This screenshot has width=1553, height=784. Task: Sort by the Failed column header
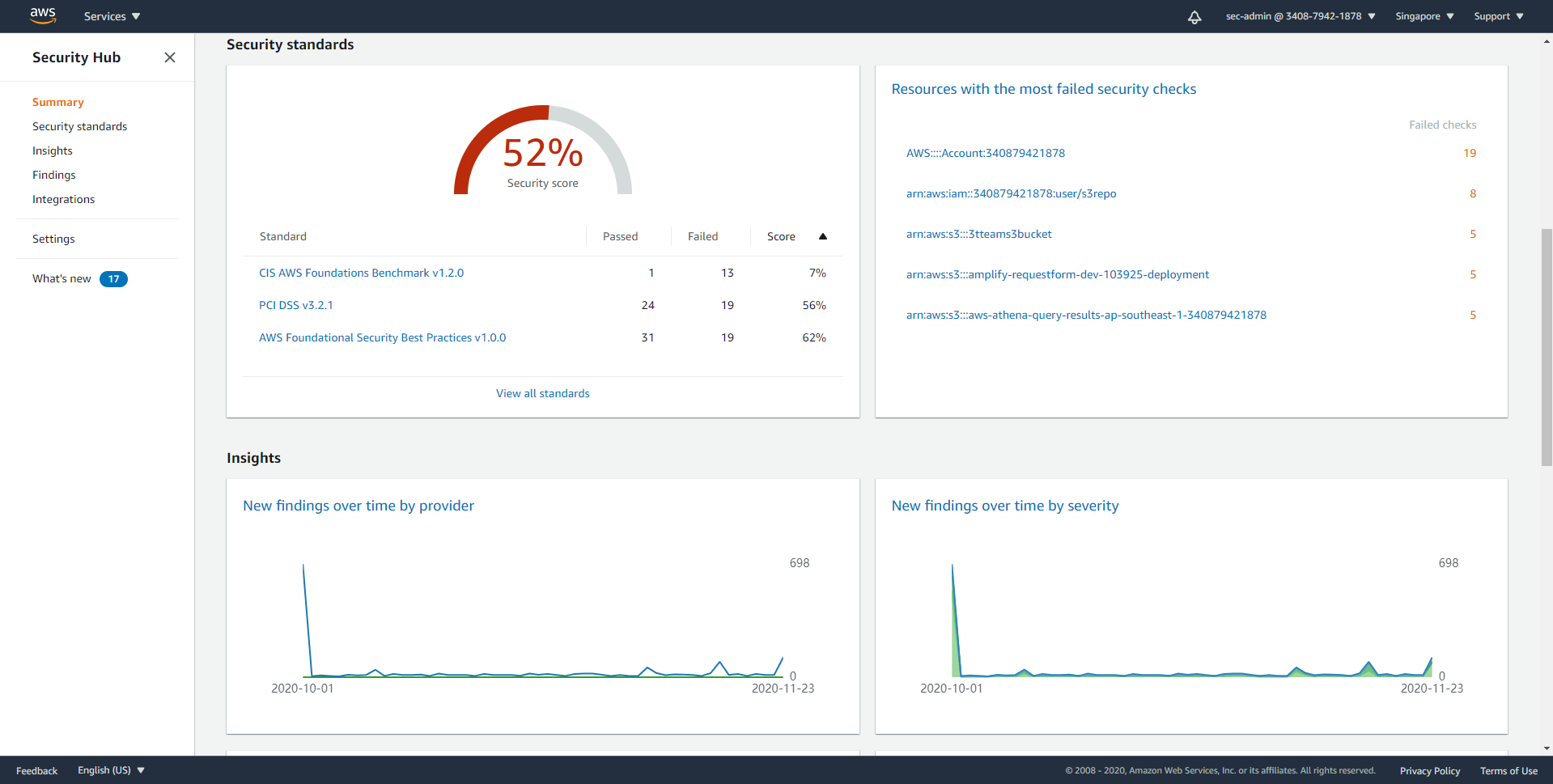click(x=703, y=236)
